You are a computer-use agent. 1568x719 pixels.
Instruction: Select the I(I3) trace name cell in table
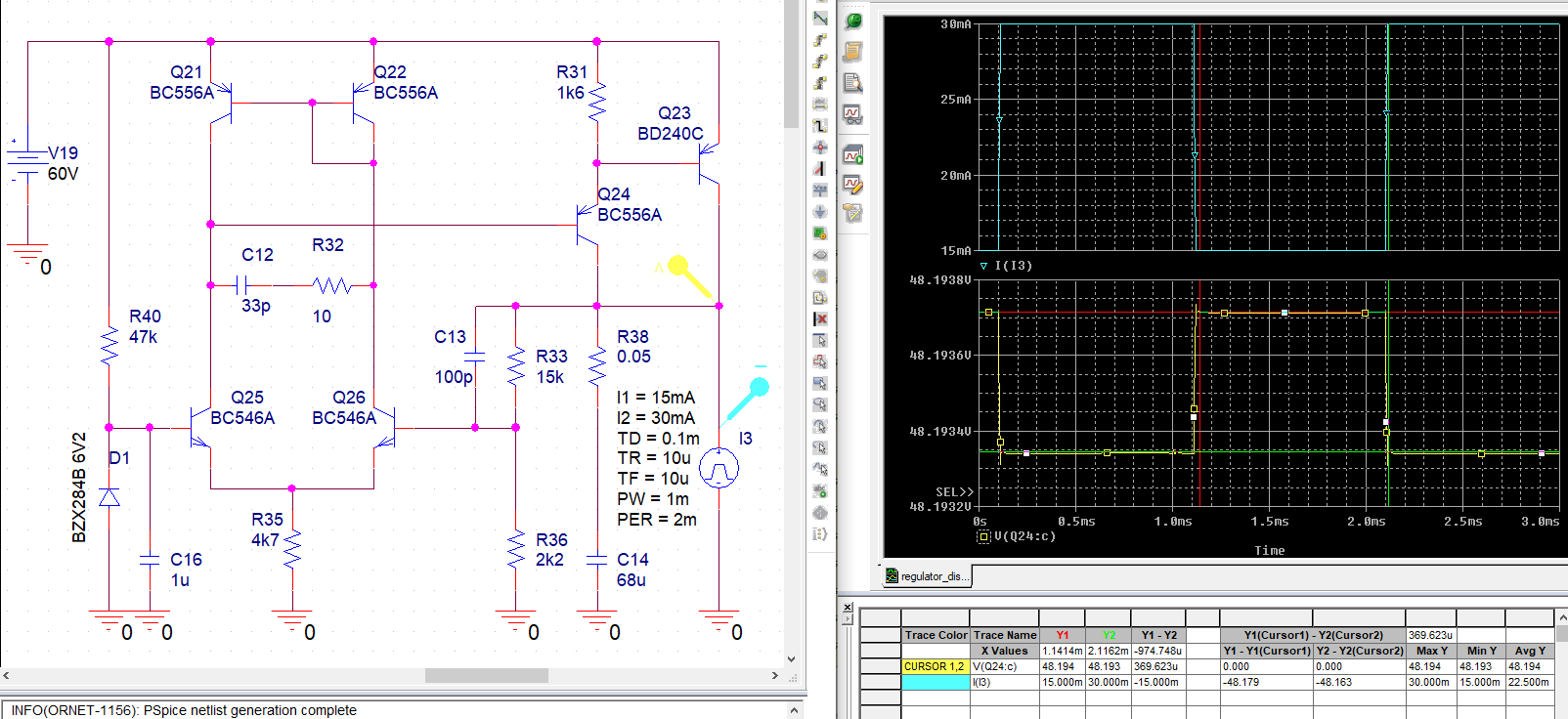click(x=1004, y=682)
